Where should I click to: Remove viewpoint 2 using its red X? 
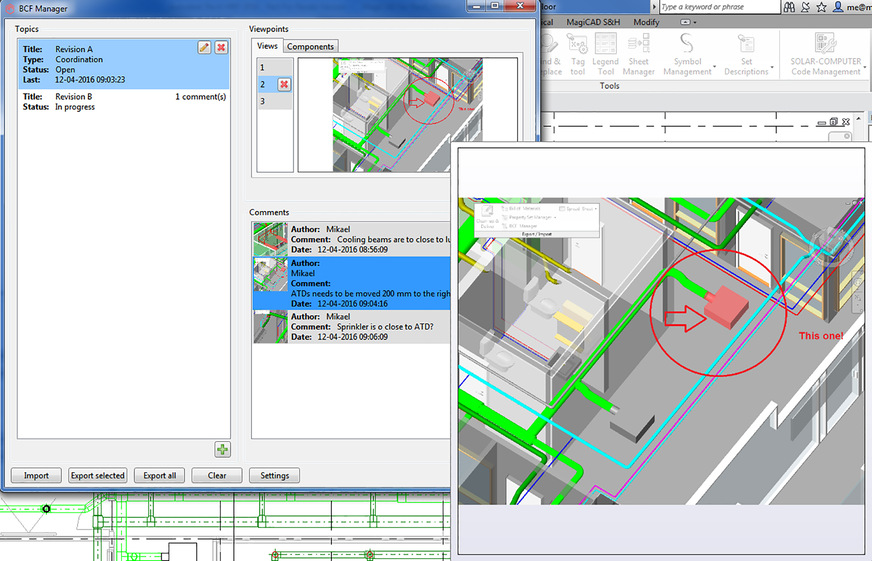point(284,84)
